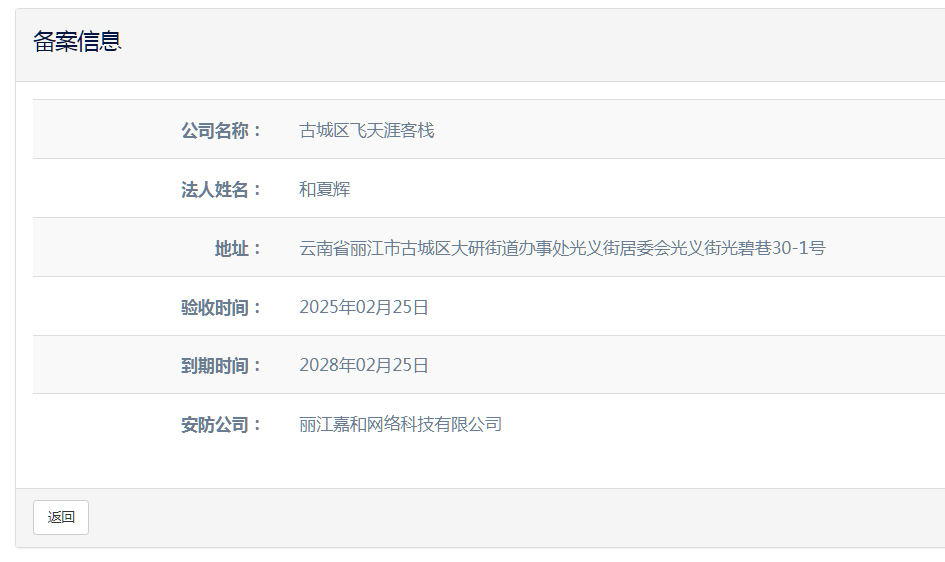Click the acceptance date 2025年02月25日
Screen dimensions: 945x562
(x=364, y=307)
